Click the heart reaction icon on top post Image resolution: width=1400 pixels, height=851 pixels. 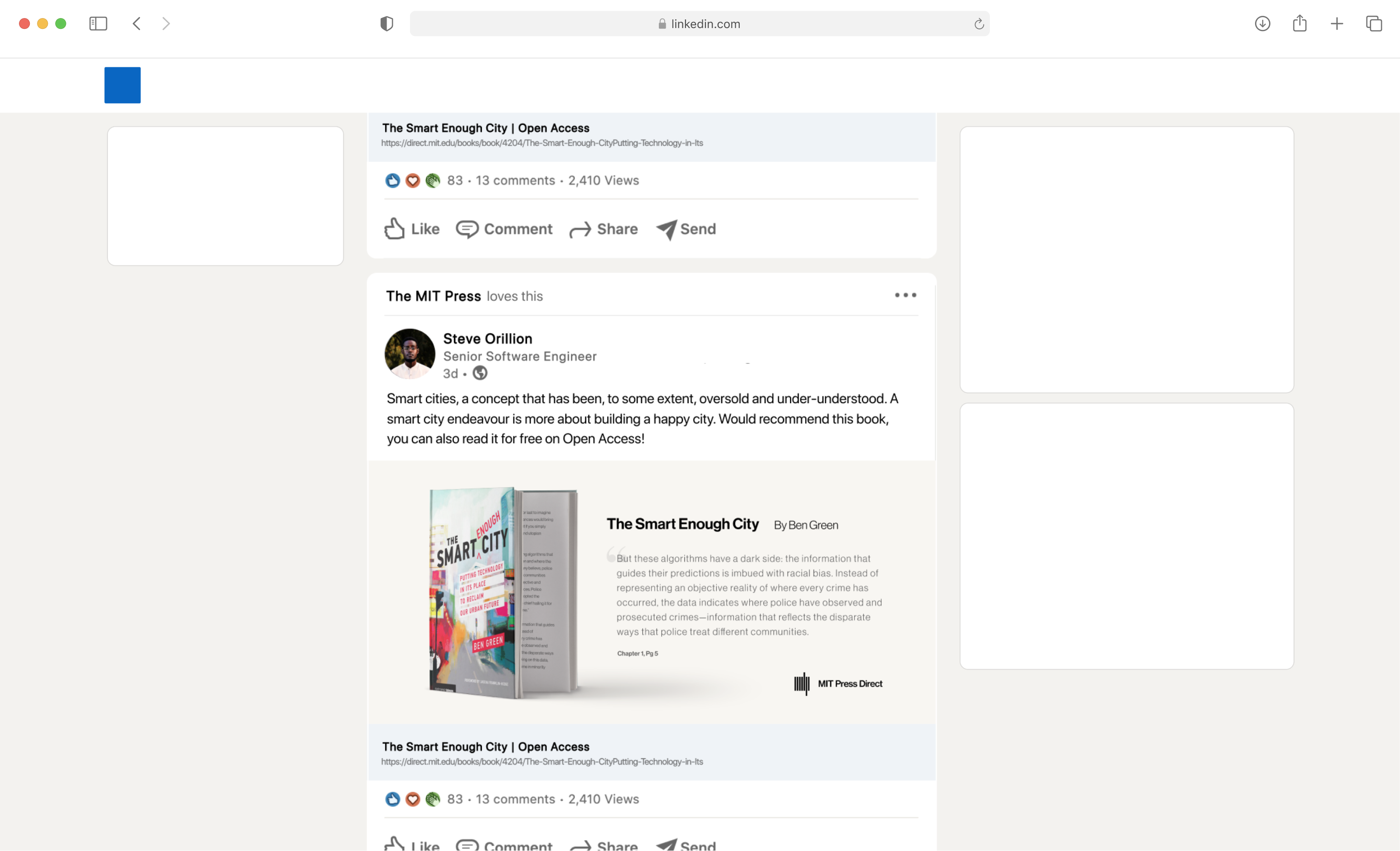(x=412, y=180)
